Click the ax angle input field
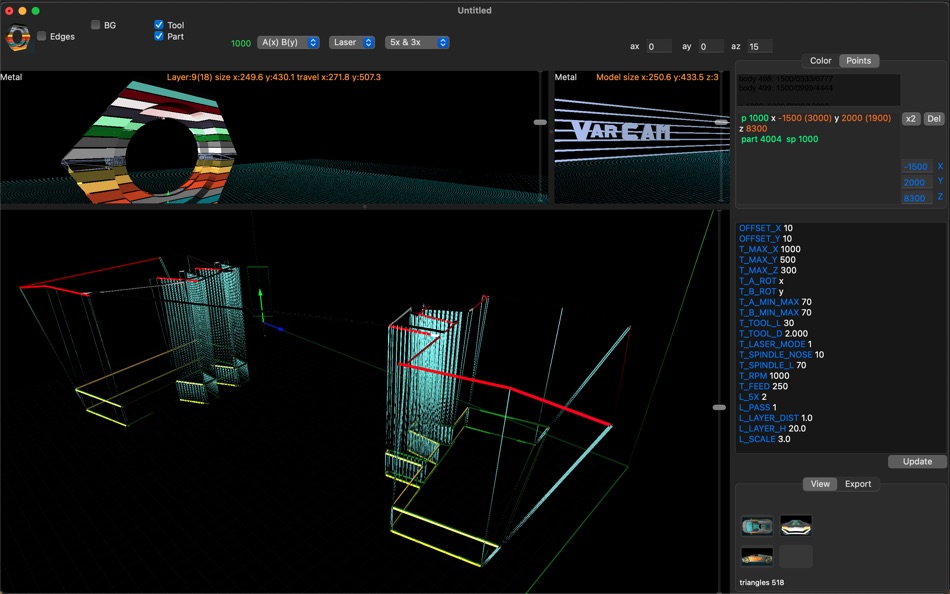Viewport: 950px width, 594px height. (658, 47)
